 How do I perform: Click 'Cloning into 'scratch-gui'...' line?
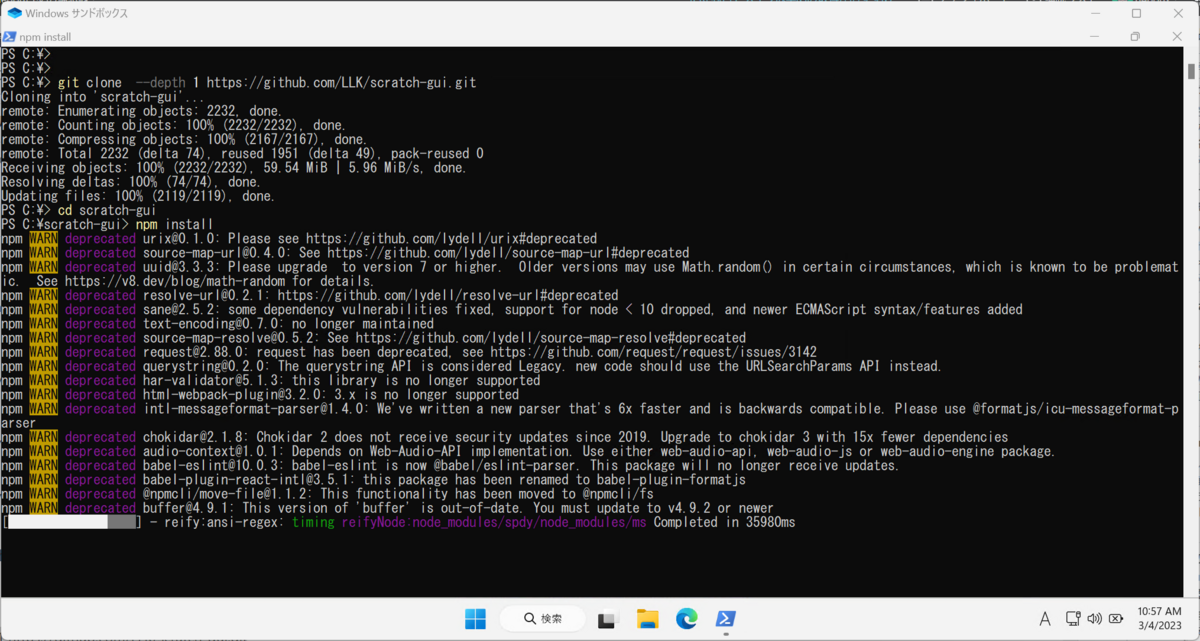coord(103,97)
